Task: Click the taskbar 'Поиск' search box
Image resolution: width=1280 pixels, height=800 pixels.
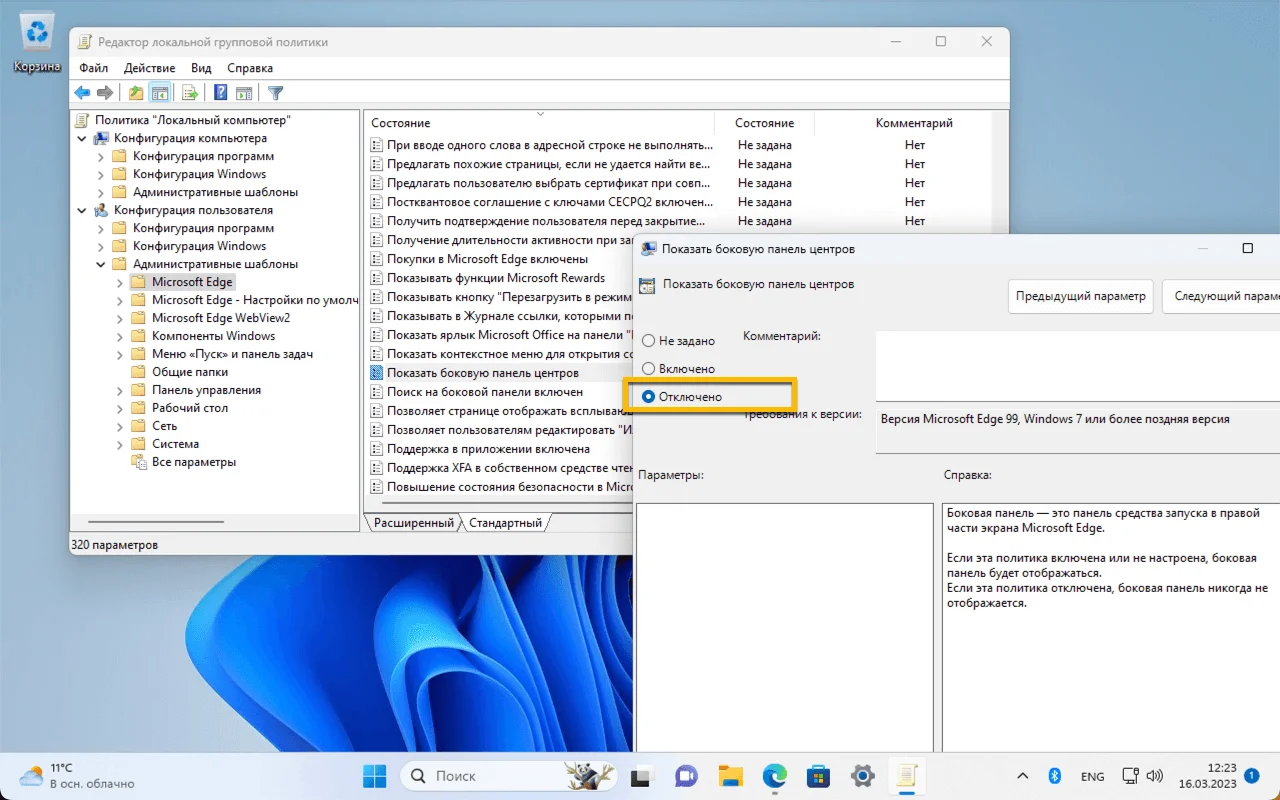Action: click(506, 776)
